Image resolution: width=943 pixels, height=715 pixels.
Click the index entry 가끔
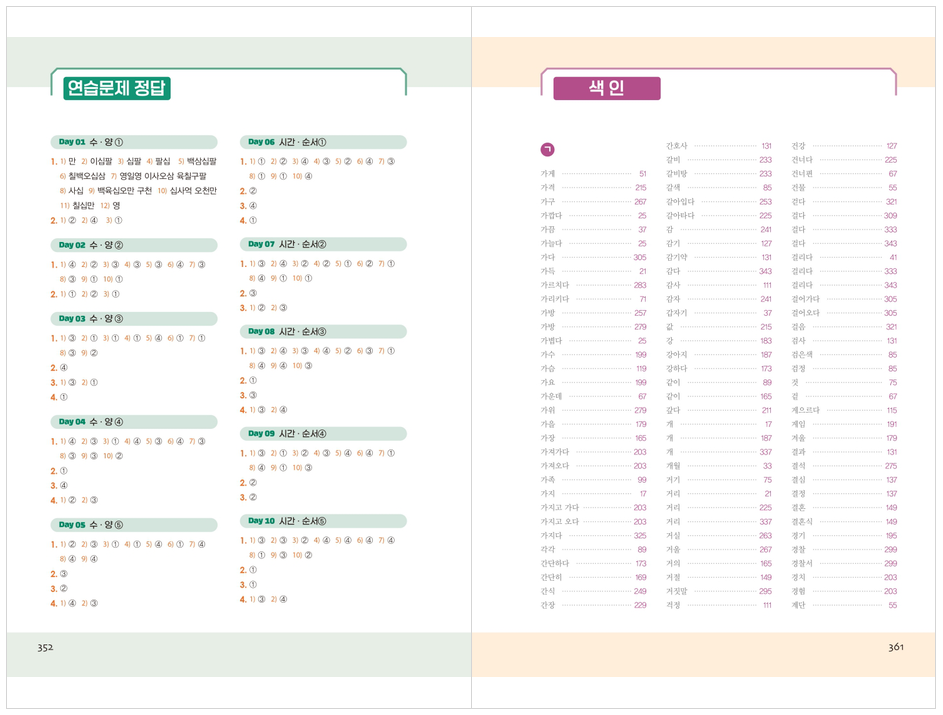coord(594,229)
